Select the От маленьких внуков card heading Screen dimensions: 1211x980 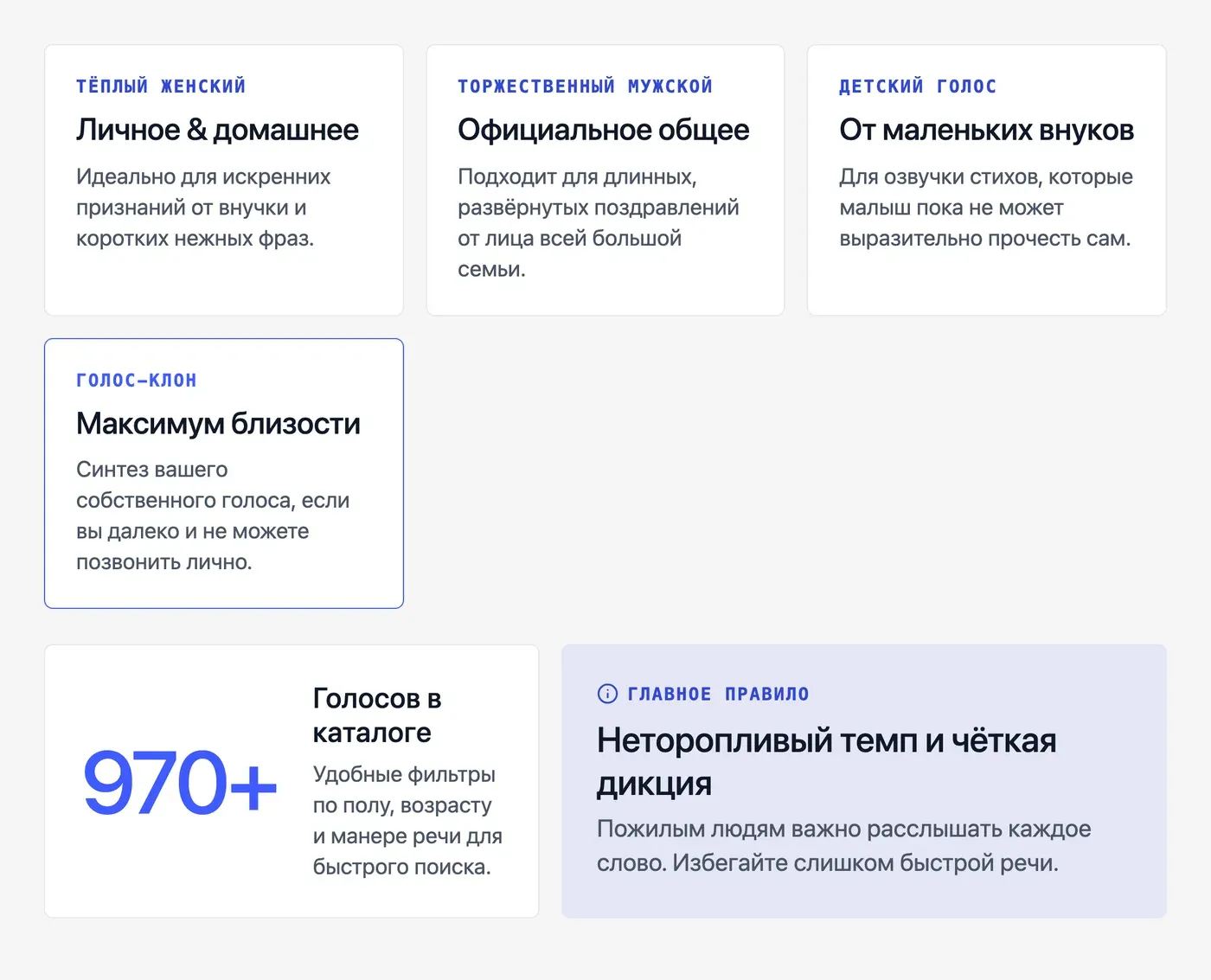986,130
